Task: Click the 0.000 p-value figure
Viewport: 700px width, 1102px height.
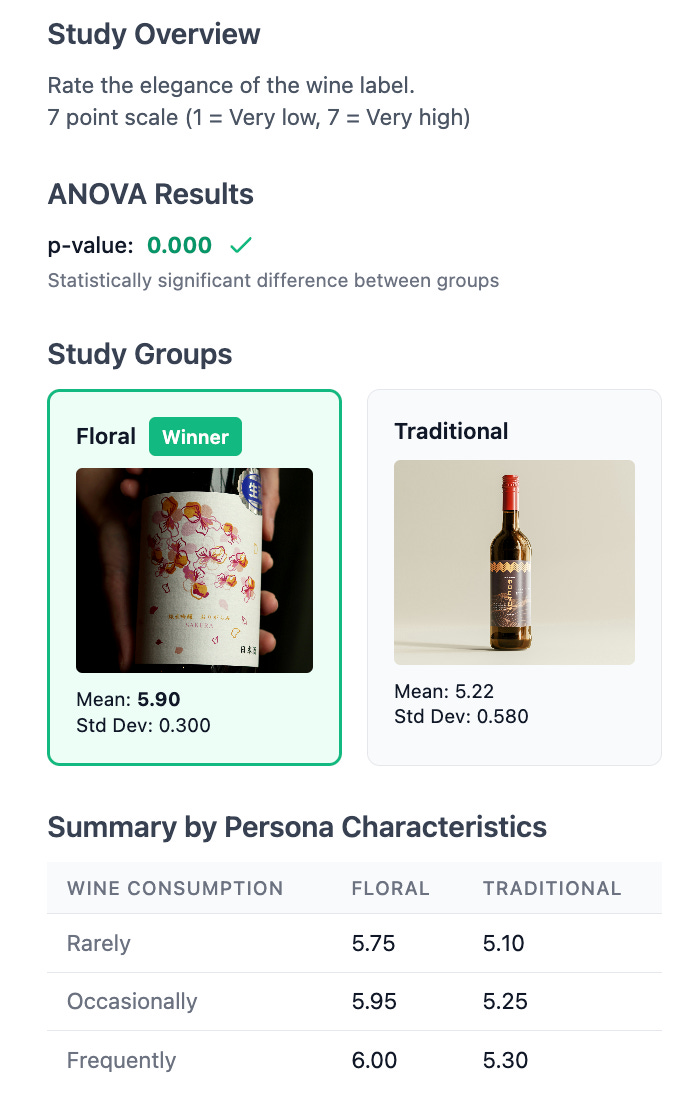Action: (x=179, y=245)
